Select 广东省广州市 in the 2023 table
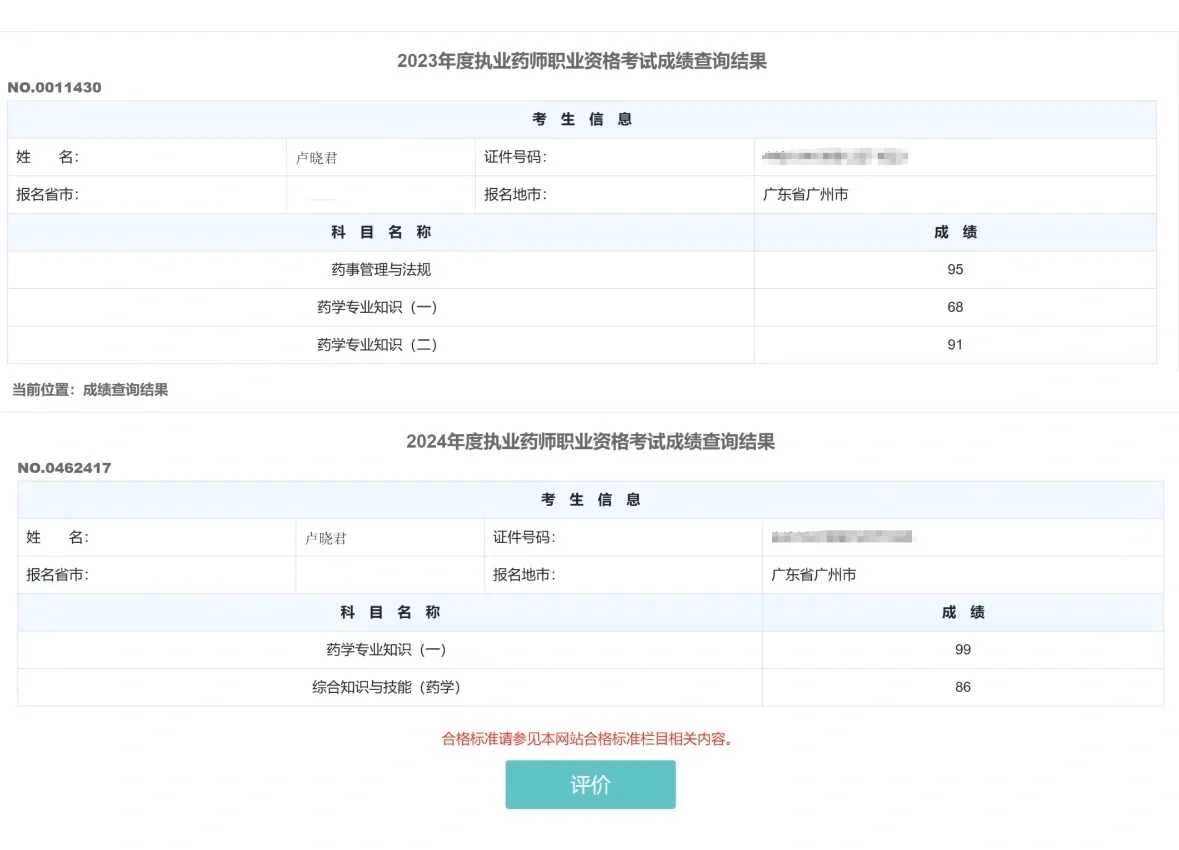1179x850 pixels. (x=804, y=195)
